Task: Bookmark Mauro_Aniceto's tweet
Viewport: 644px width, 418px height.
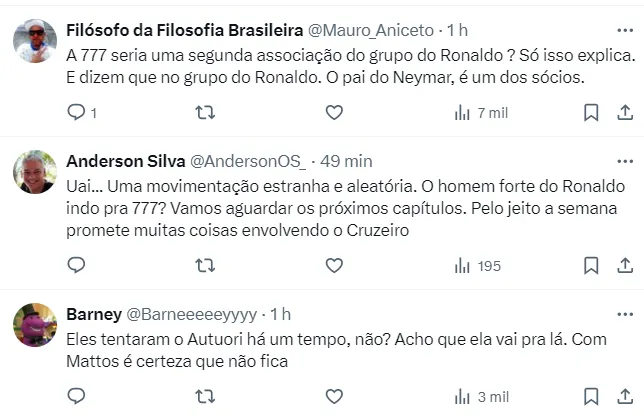Action: point(591,113)
